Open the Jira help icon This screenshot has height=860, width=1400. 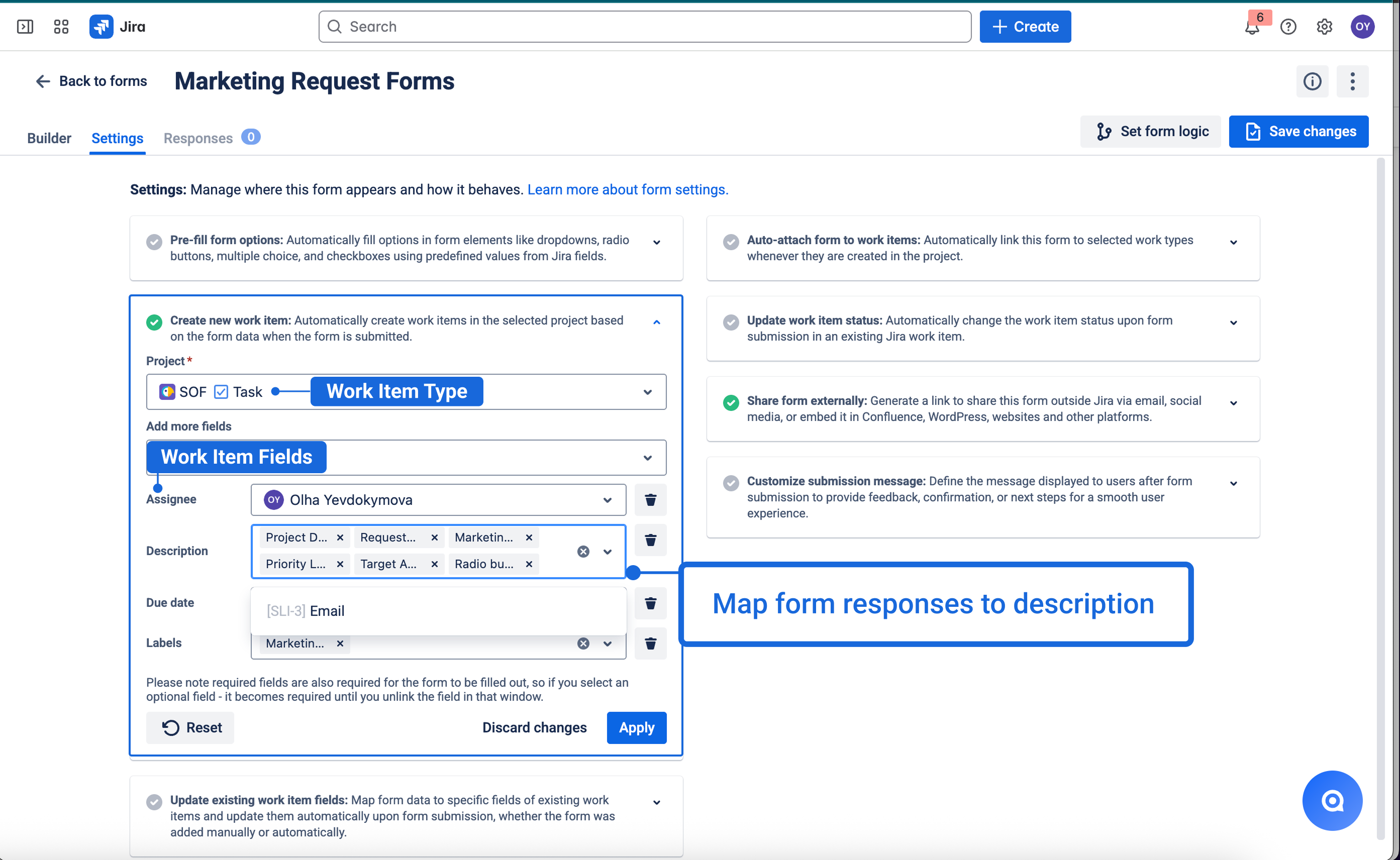coord(1288,27)
